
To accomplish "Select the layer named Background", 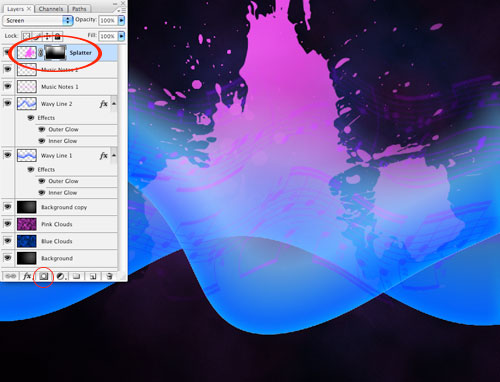I will tap(57, 258).
